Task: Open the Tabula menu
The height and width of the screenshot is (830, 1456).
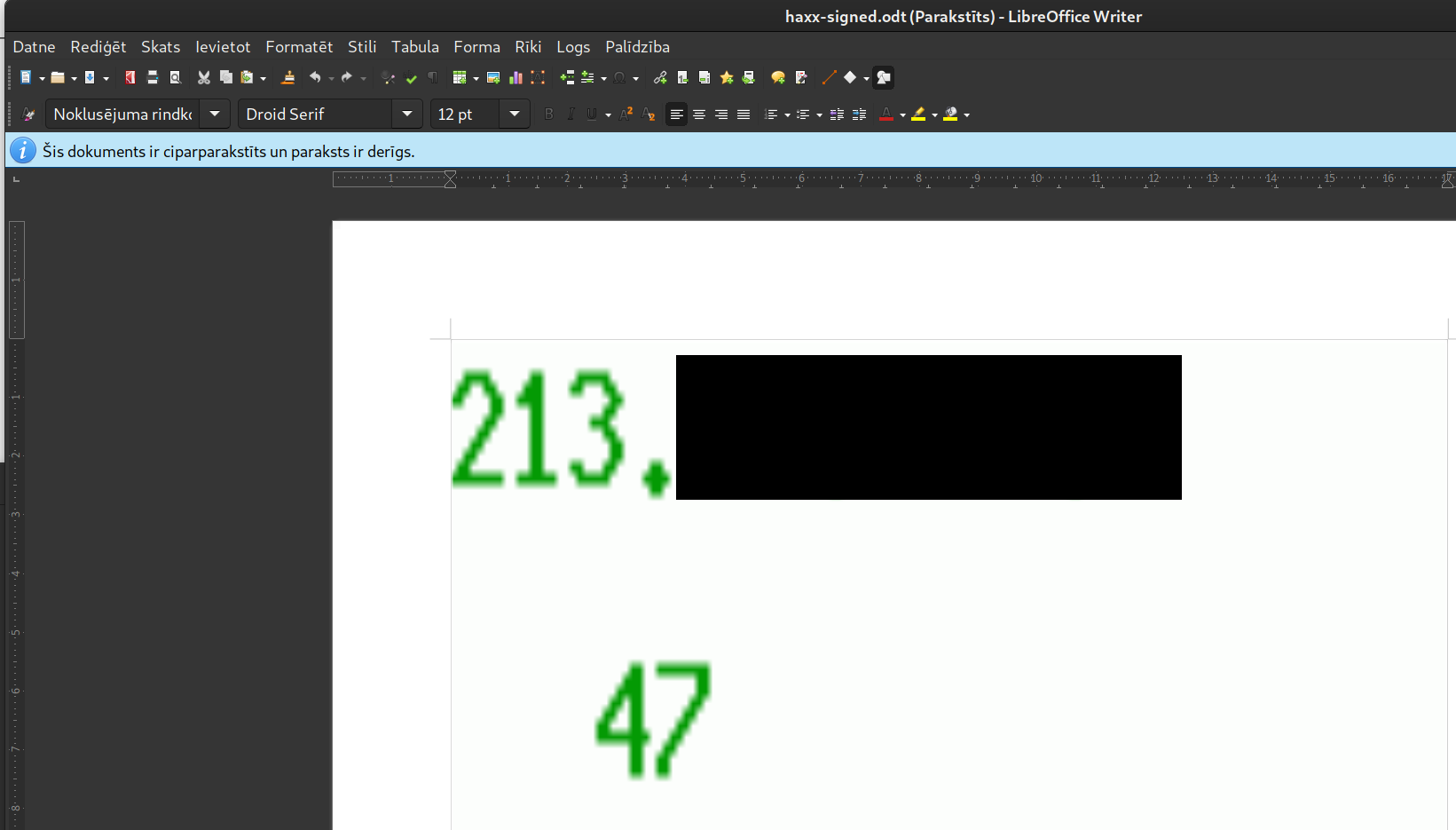Action: (415, 47)
